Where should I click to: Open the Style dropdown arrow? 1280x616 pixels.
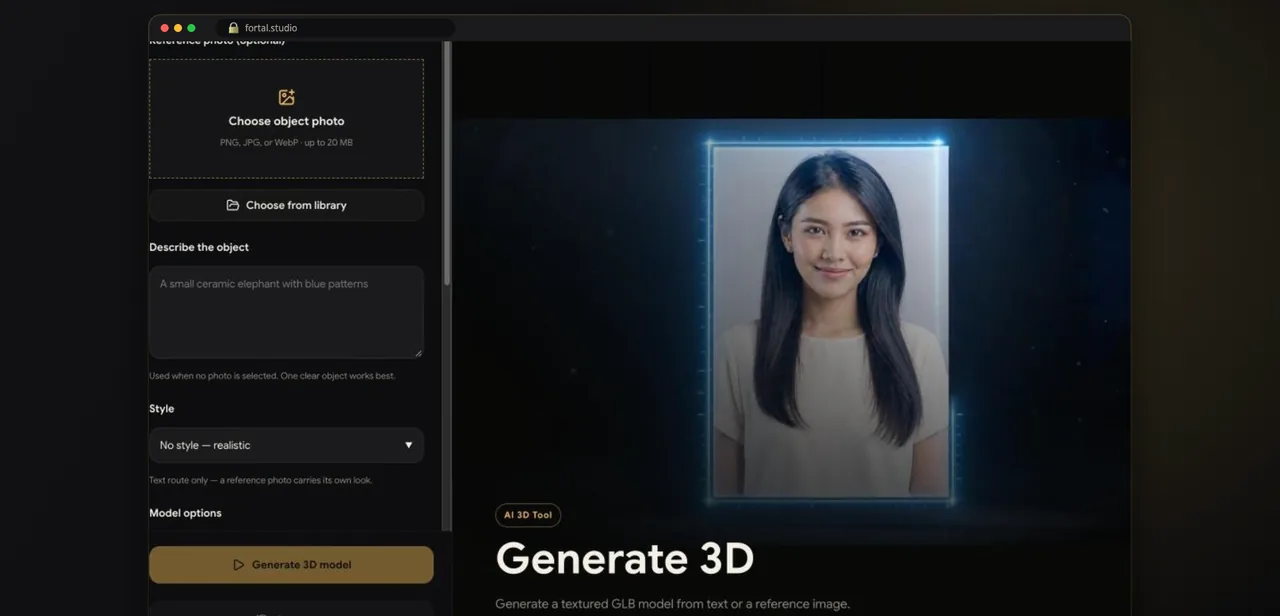pos(408,445)
